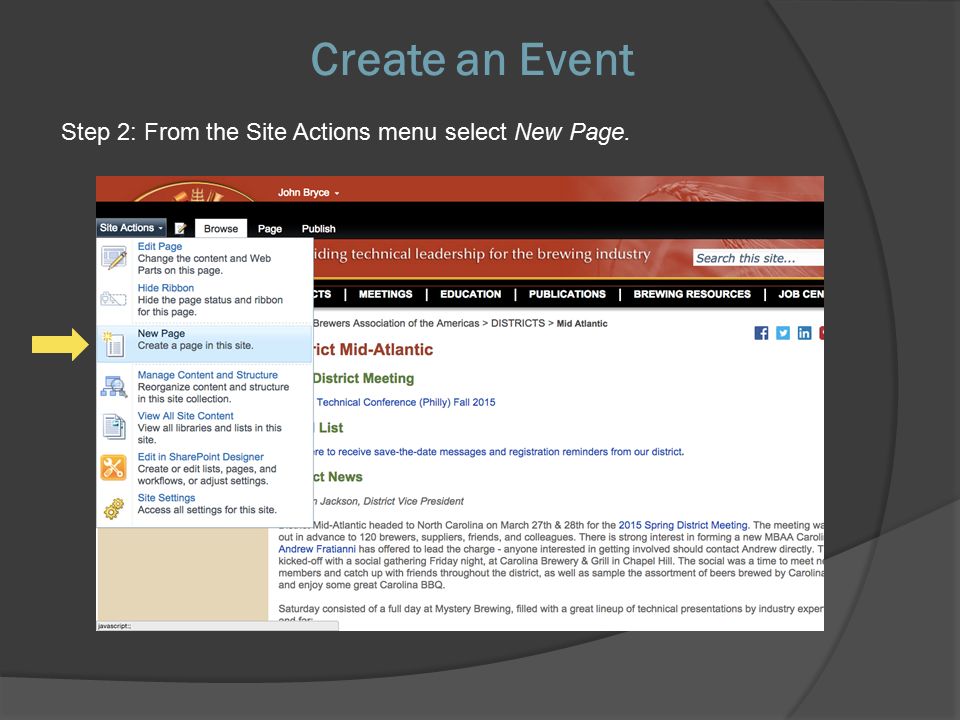The height and width of the screenshot is (720, 960).
Task: Click the 'Jackson, District Vice President' text
Action: [392, 501]
